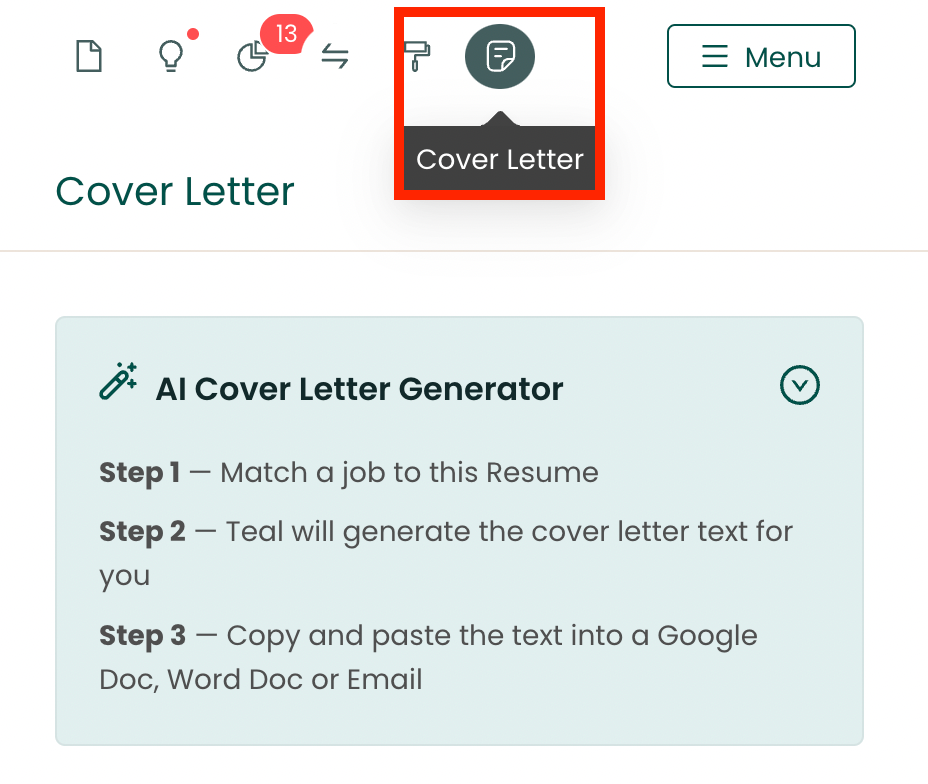The height and width of the screenshot is (784, 928).
Task: Open the highlighted Cover Letter tool icon
Action: coord(499,56)
